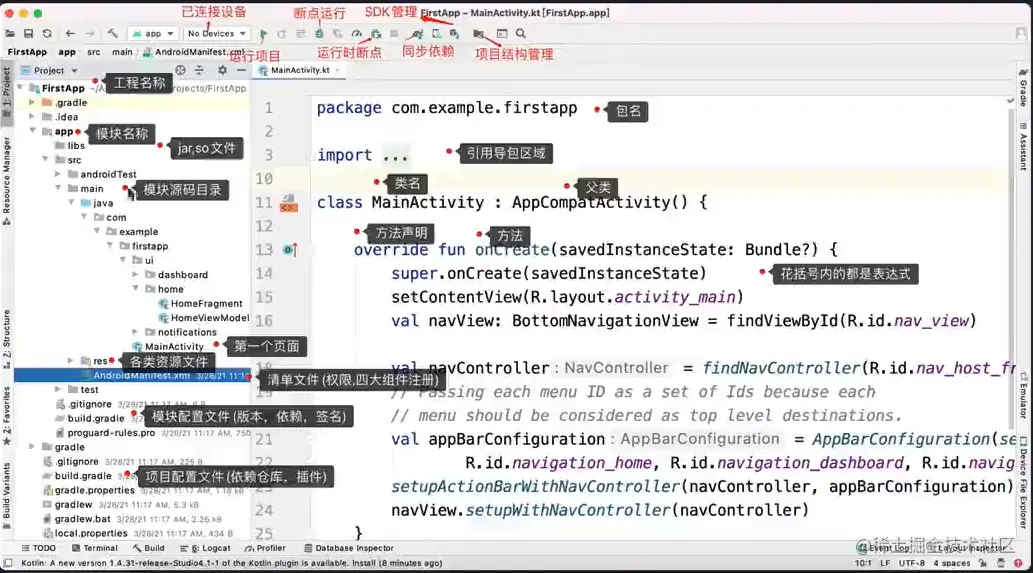1033x573 pixels.
Task: Expand the test folder arrow
Action: (58, 389)
